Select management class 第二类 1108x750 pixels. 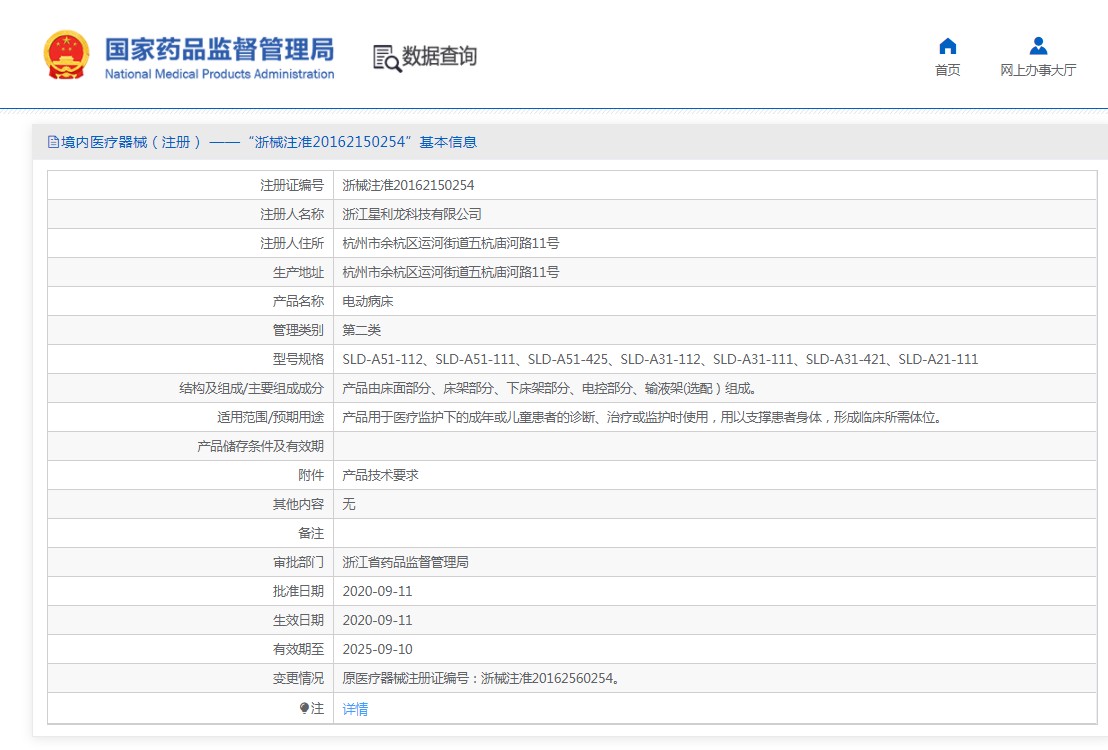point(362,330)
